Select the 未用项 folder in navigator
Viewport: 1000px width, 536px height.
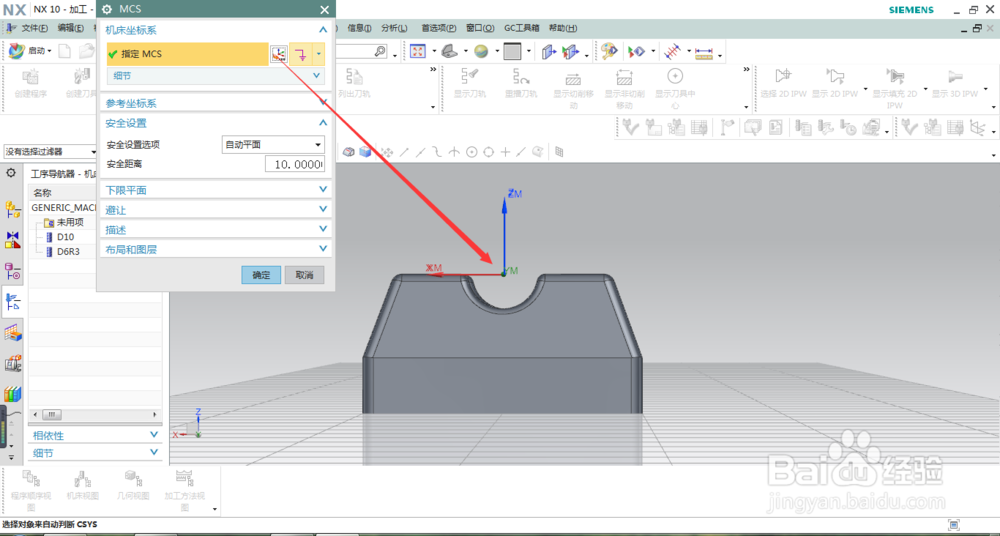(x=70, y=223)
